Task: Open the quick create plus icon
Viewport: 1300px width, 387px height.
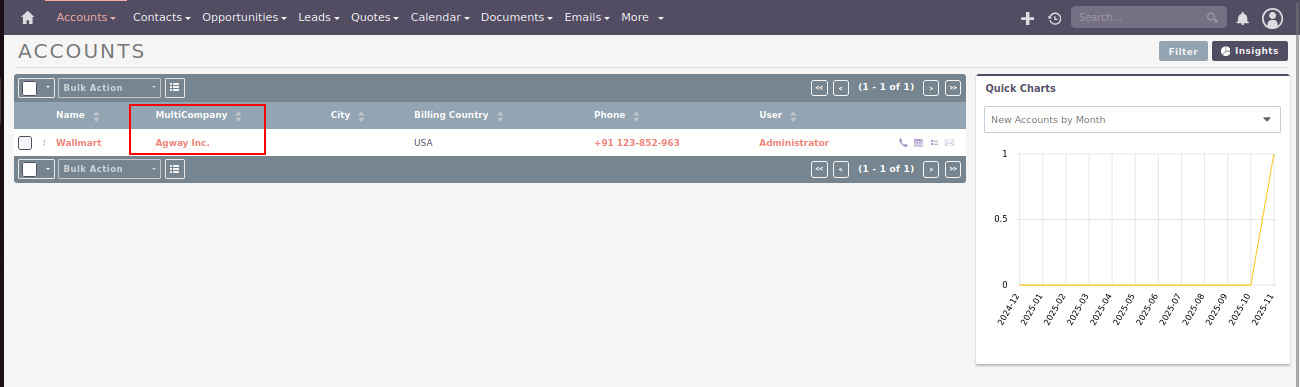Action: [1027, 18]
